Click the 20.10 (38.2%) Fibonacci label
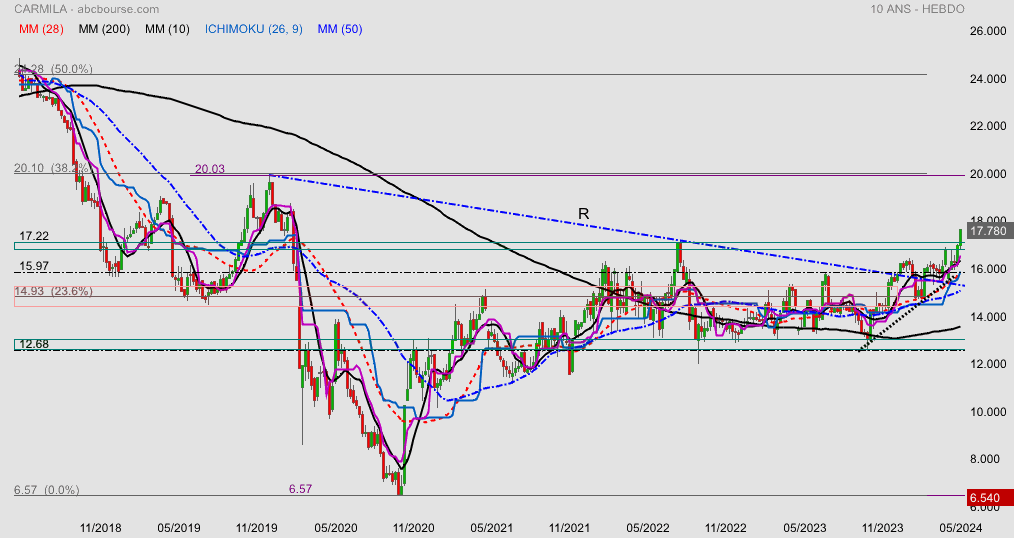Screen dimensions: 1014x538 (x=52, y=168)
